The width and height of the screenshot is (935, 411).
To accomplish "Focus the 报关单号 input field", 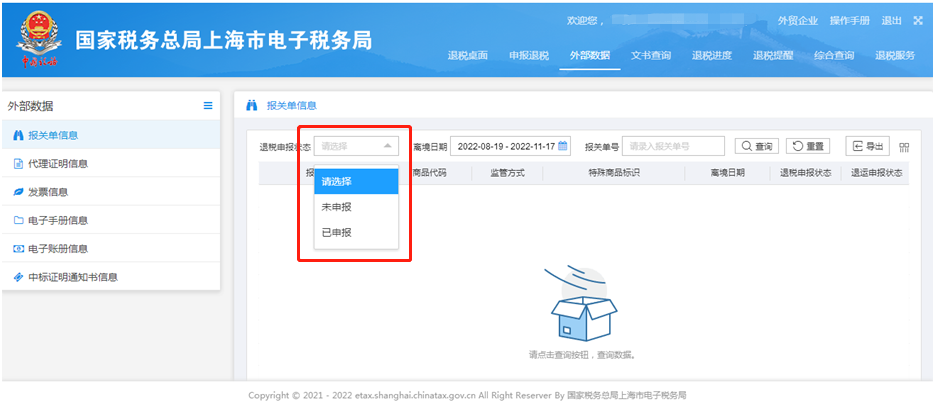I will point(673,146).
